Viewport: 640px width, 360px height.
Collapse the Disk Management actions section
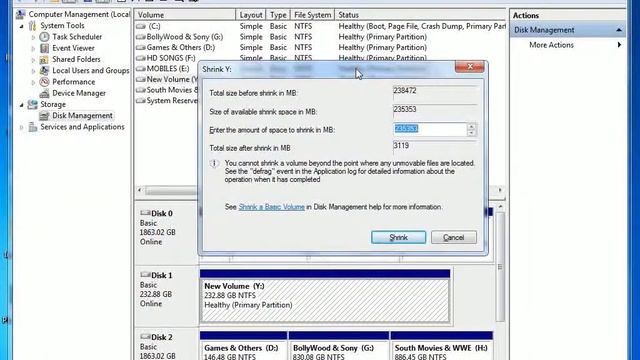coord(619,30)
